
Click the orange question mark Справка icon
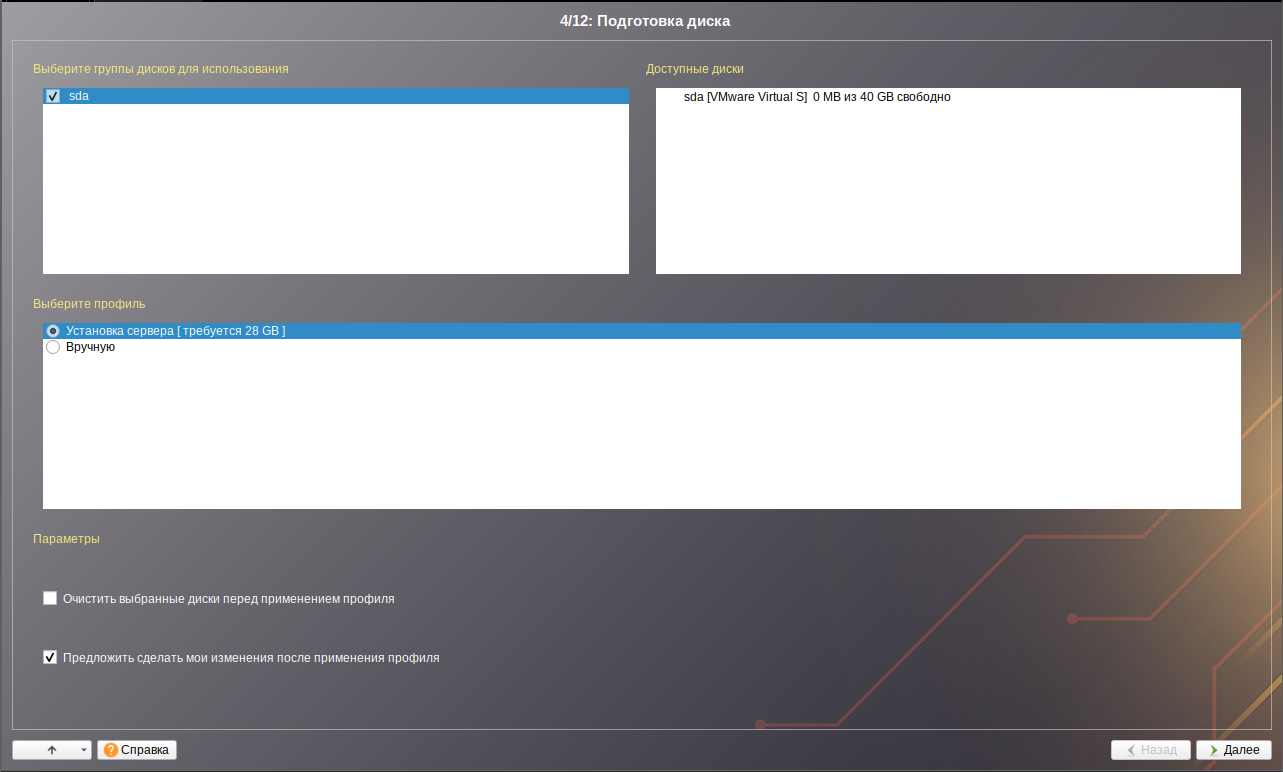111,749
